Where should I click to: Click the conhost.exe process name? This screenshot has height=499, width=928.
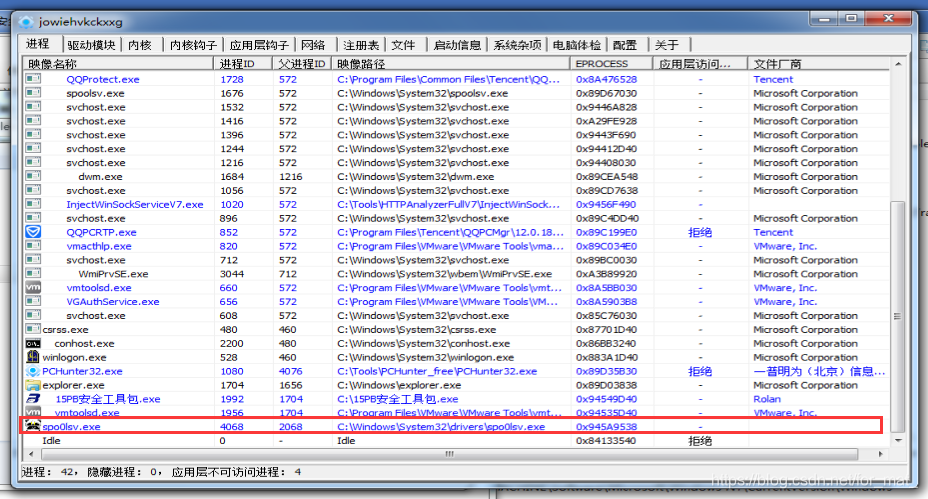tap(85, 343)
